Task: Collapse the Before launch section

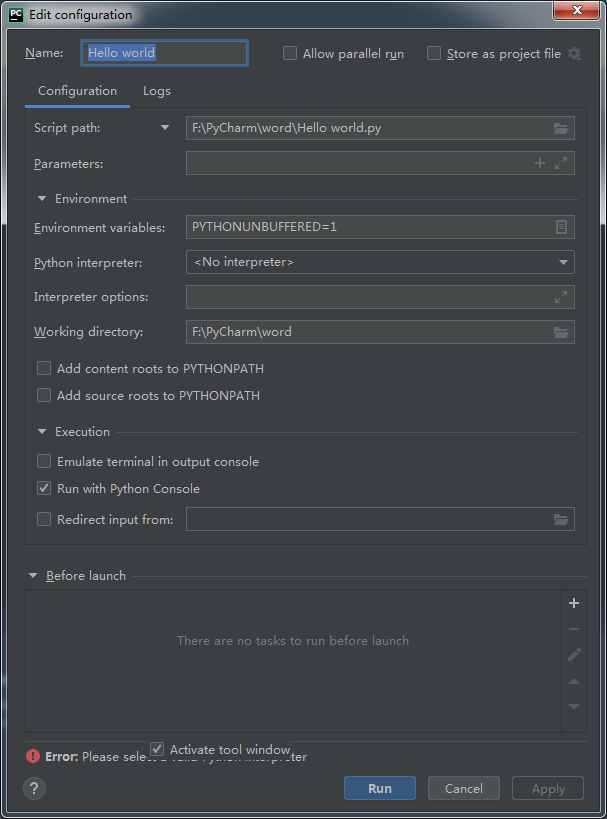Action: coord(33,576)
